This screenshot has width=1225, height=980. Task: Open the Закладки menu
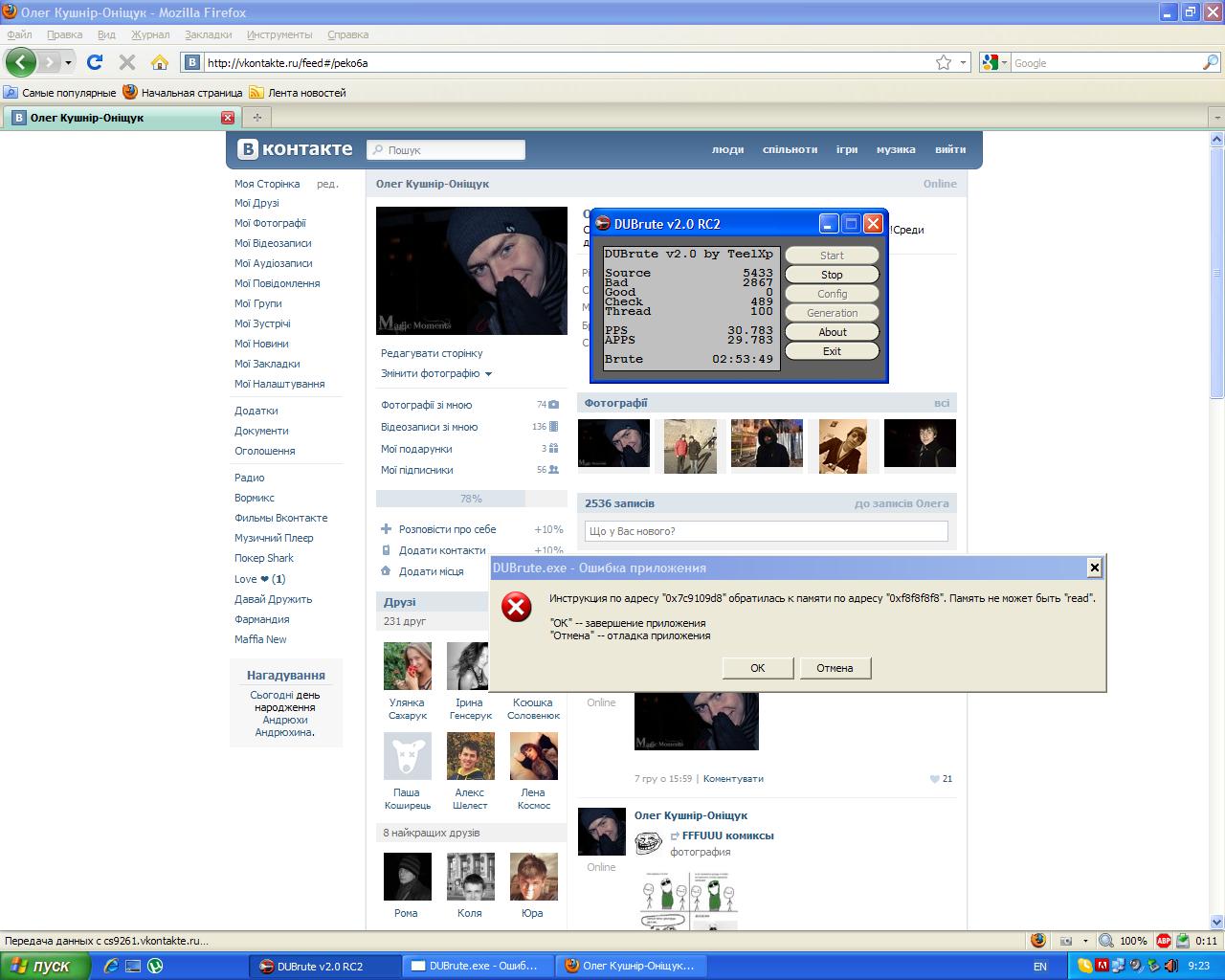click(x=209, y=34)
